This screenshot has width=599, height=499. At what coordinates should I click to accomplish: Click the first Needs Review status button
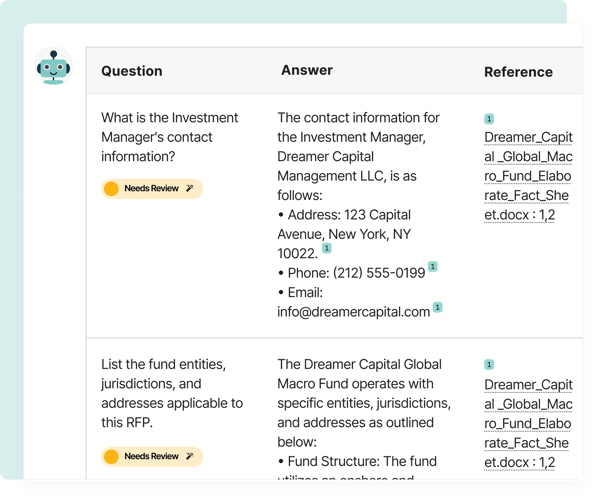[x=152, y=188]
